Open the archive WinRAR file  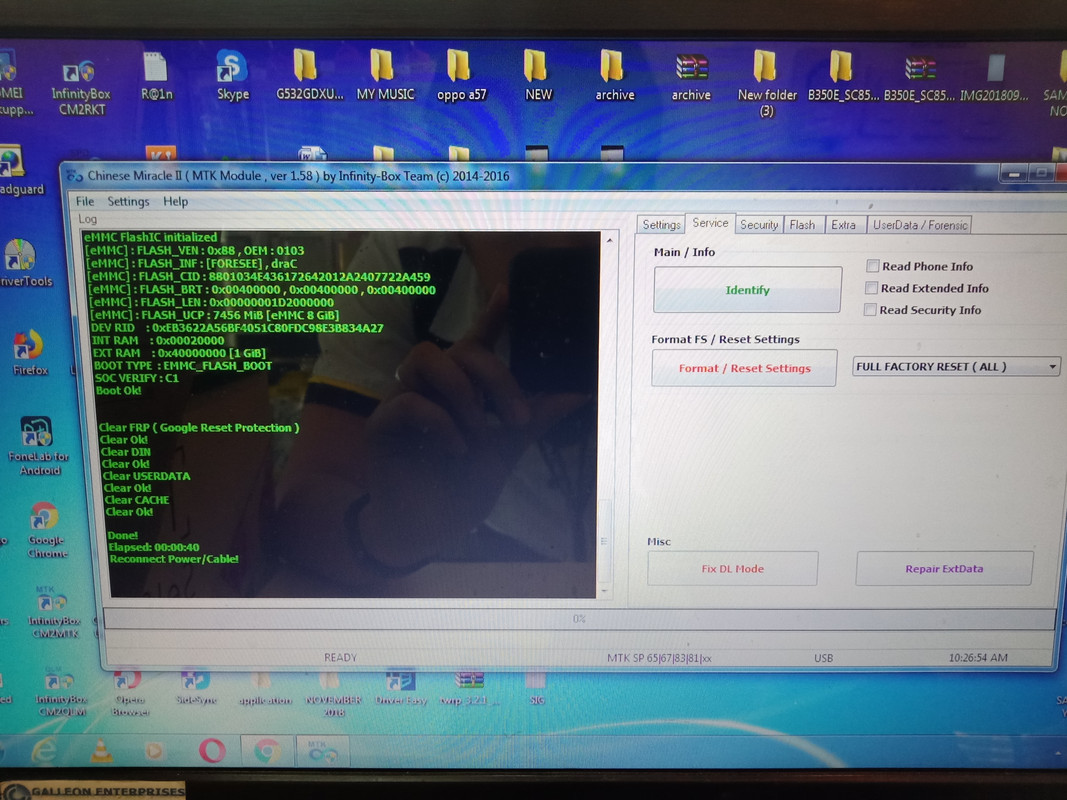pos(691,76)
